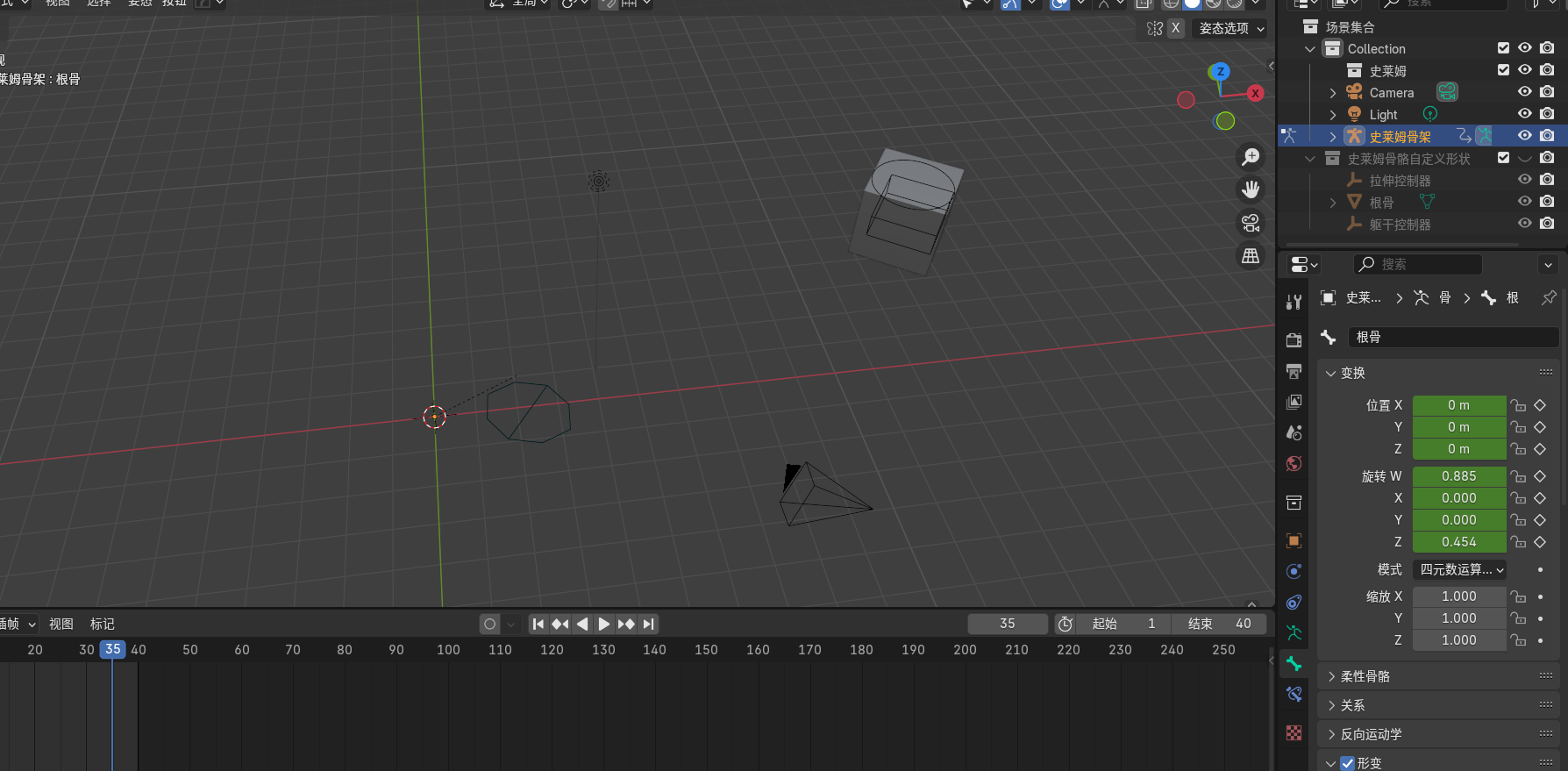
Task: Open the 四元数运算 rotation mode dropdown
Action: [x=1459, y=569]
